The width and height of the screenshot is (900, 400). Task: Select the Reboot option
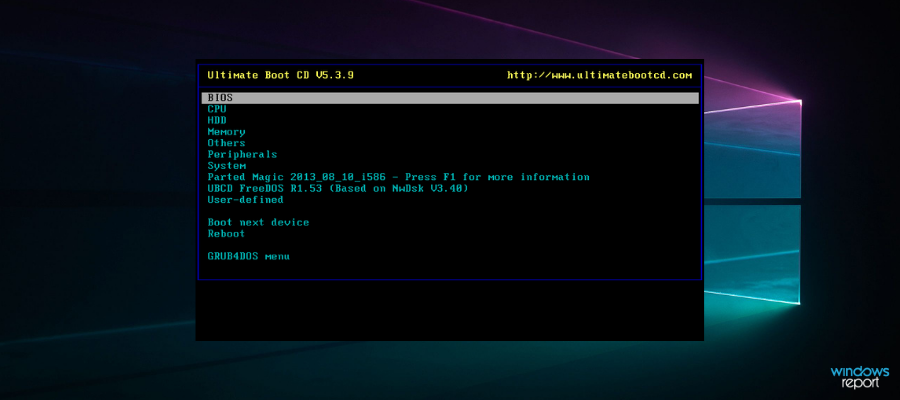coord(226,234)
